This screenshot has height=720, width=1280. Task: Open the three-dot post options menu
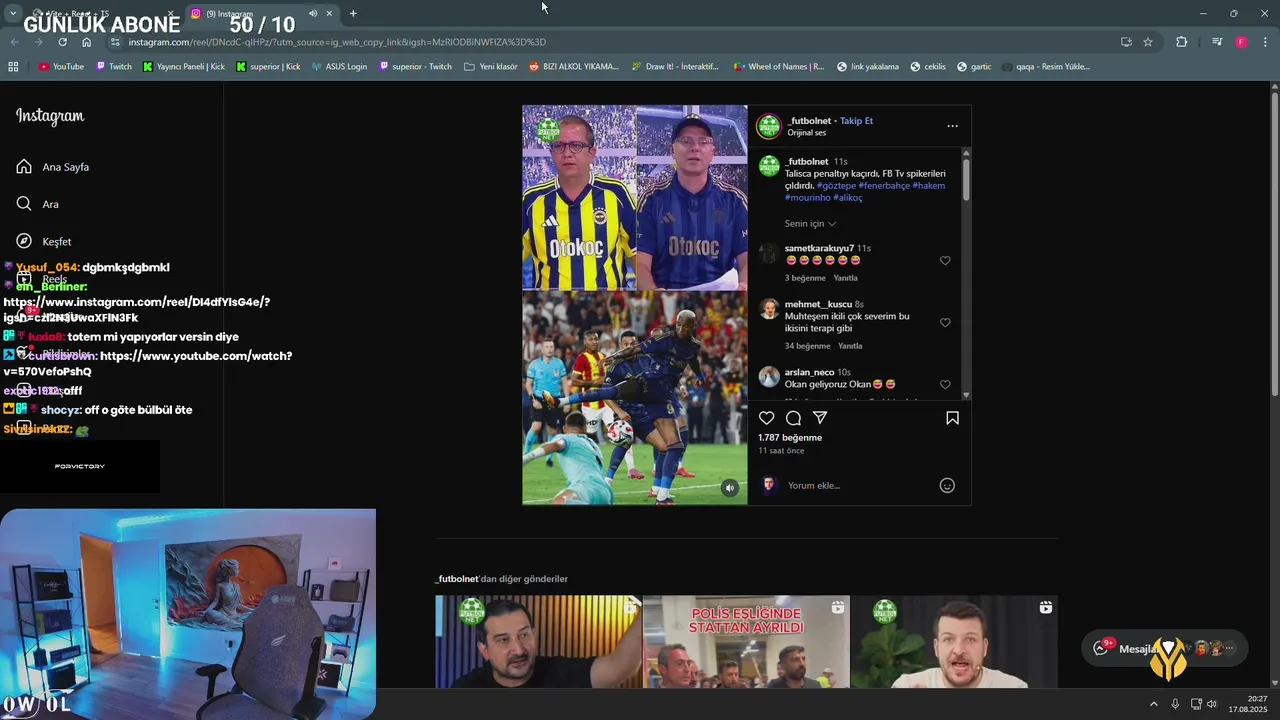tap(952, 126)
